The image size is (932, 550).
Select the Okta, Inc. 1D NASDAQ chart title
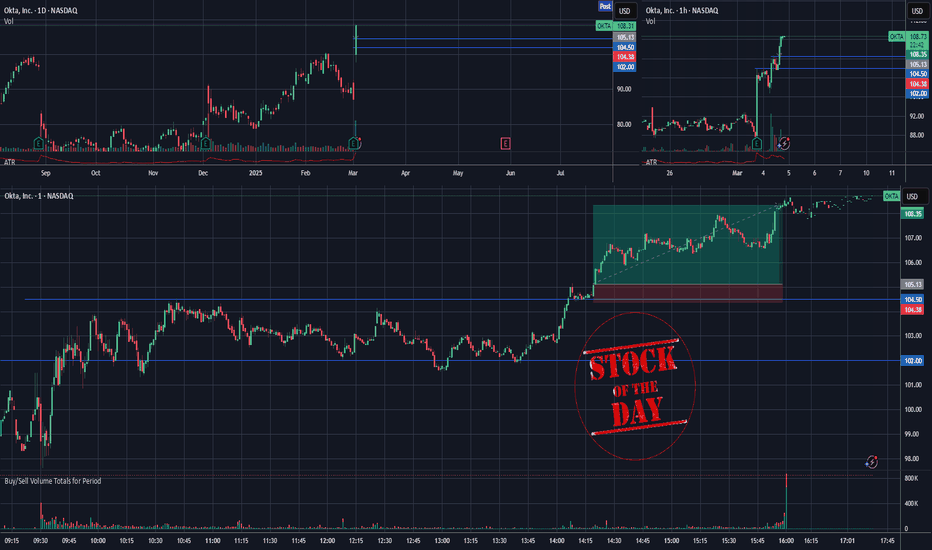click(x=40, y=11)
